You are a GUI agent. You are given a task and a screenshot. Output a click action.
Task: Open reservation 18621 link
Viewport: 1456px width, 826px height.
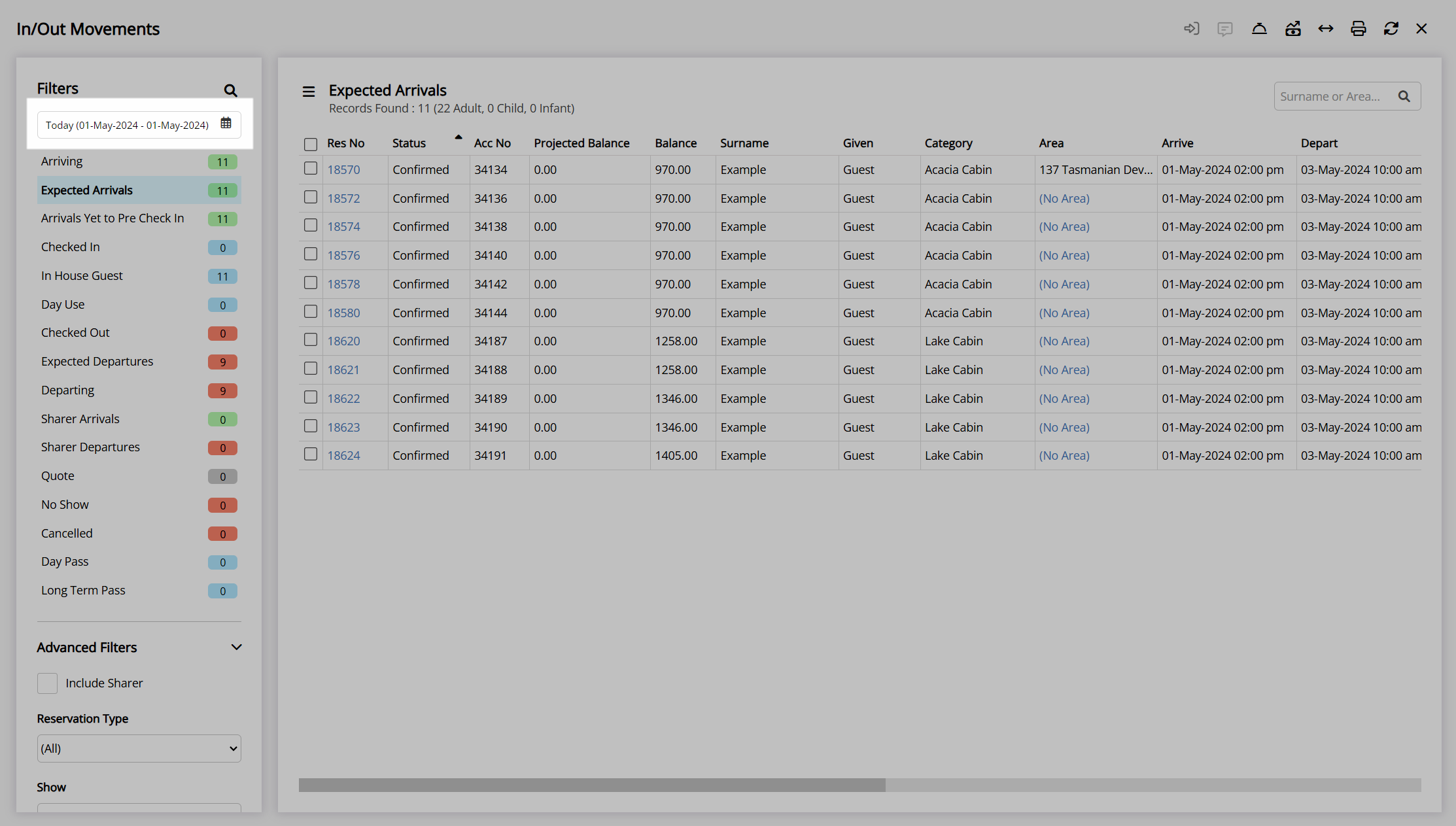[x=343, y=370]
